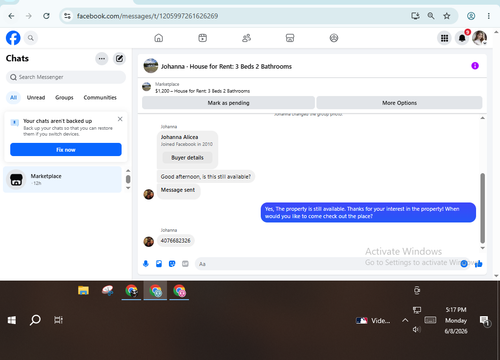Open the Reels video icon

(203, 38)
